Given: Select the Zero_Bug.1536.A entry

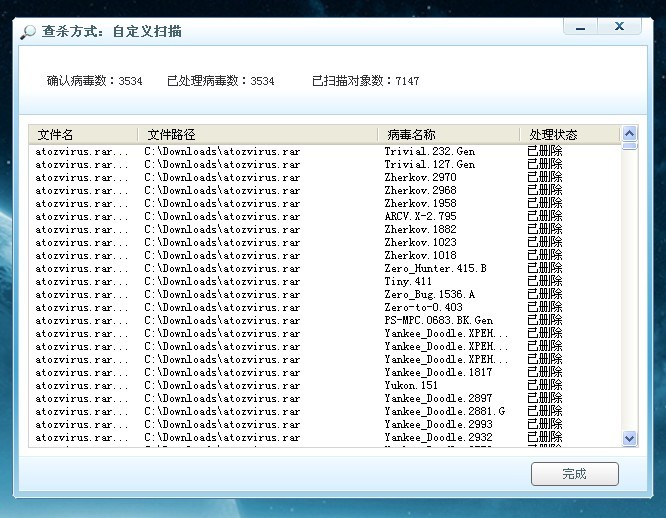Looking at the screenshot, I should [325, 294].
